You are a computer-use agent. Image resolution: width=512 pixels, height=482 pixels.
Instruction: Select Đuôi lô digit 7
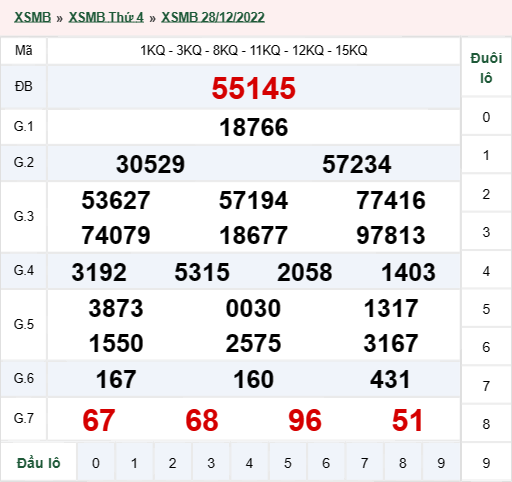[486, 386]
